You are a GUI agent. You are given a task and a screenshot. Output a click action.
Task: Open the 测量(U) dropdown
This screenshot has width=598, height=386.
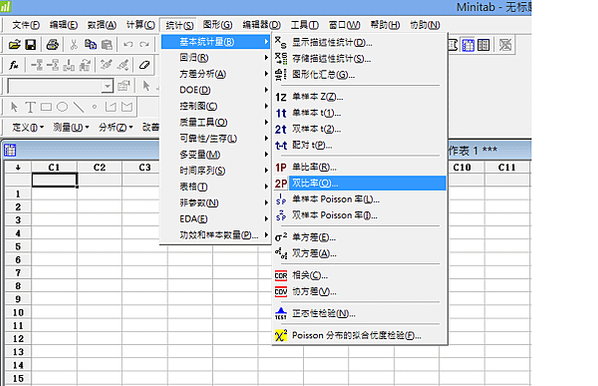[x=71, y=127]
